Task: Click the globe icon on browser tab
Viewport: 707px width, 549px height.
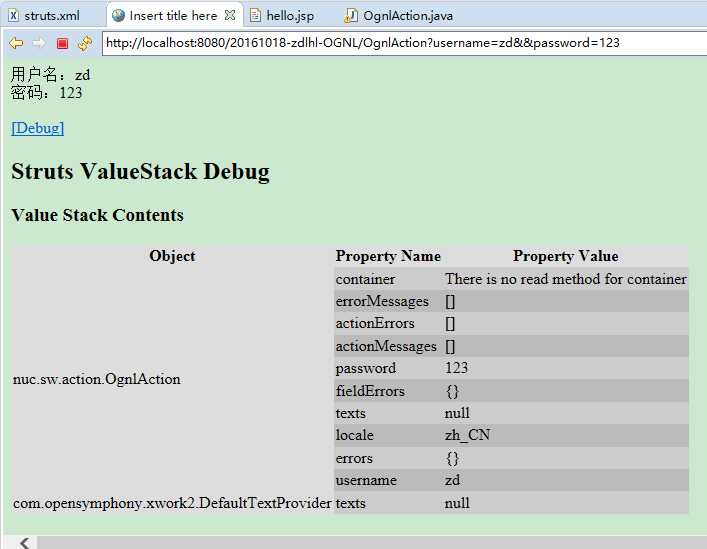Action: (x=119, y=16)
